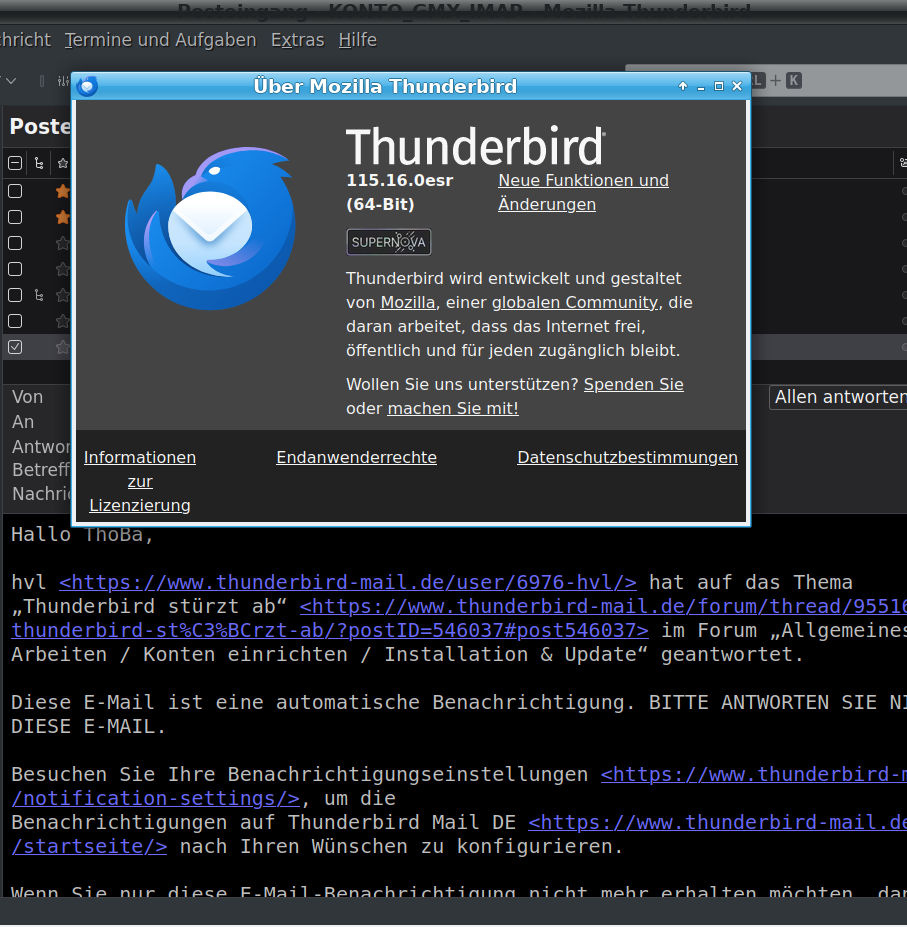Toggle the select-all checkbox in the list header
This screenshot has height=927, width=907.
click(15, 163)
